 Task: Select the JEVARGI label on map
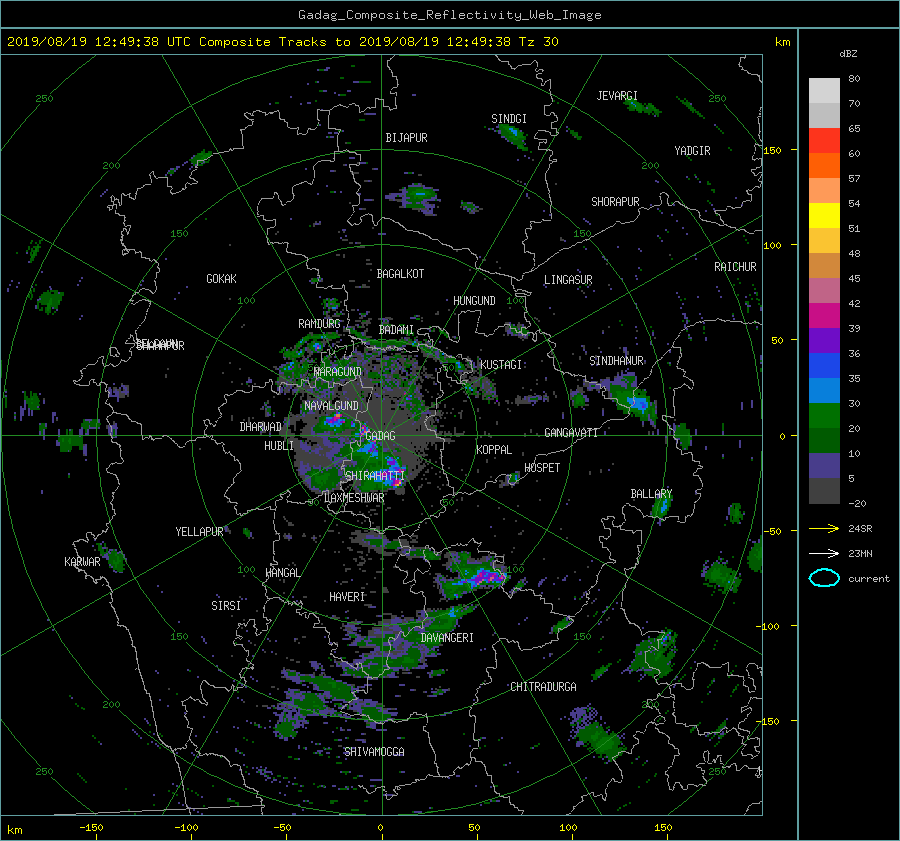[617, 96]
